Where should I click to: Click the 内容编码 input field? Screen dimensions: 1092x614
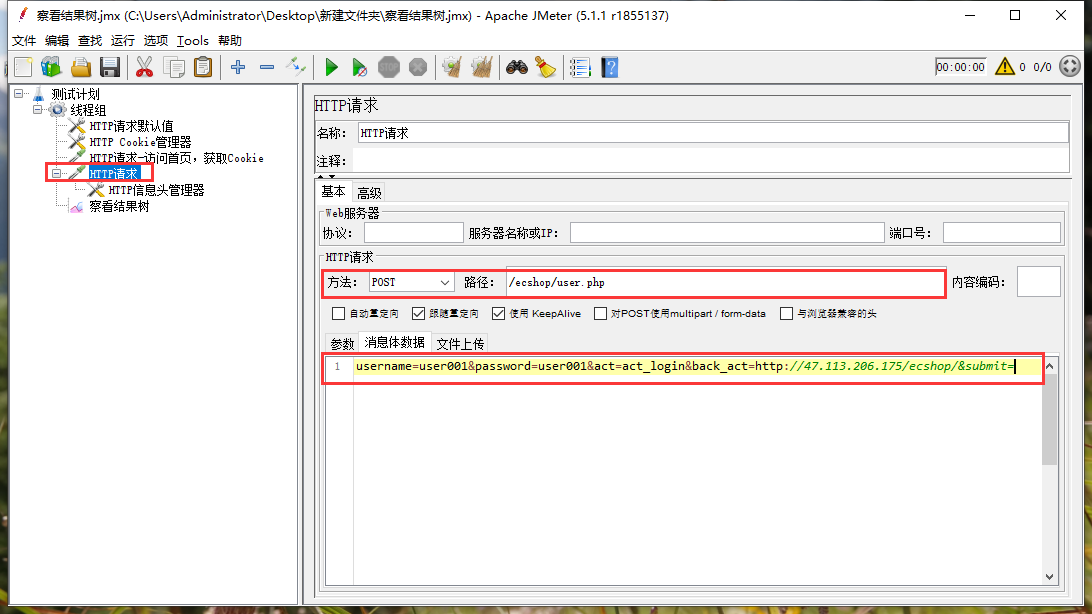pyautogui.click(x=1038, y=282)
